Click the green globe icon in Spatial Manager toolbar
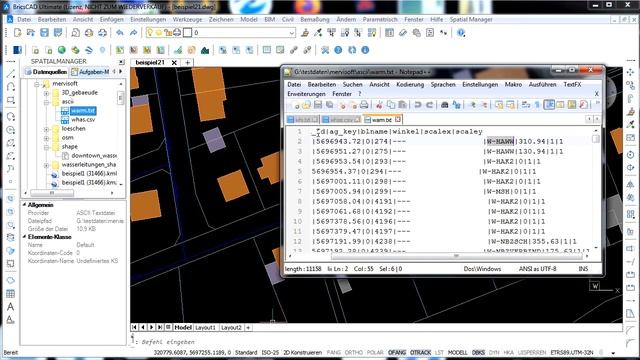640x360 pixels. (62, 50)
